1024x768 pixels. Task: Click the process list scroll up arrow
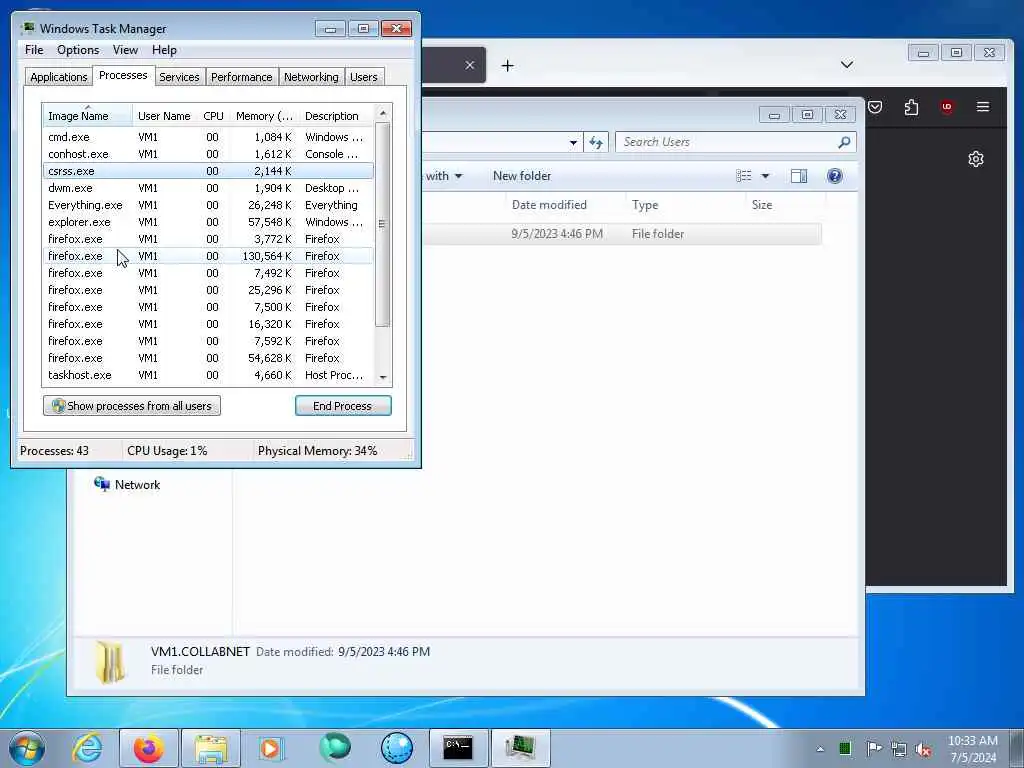383,114
